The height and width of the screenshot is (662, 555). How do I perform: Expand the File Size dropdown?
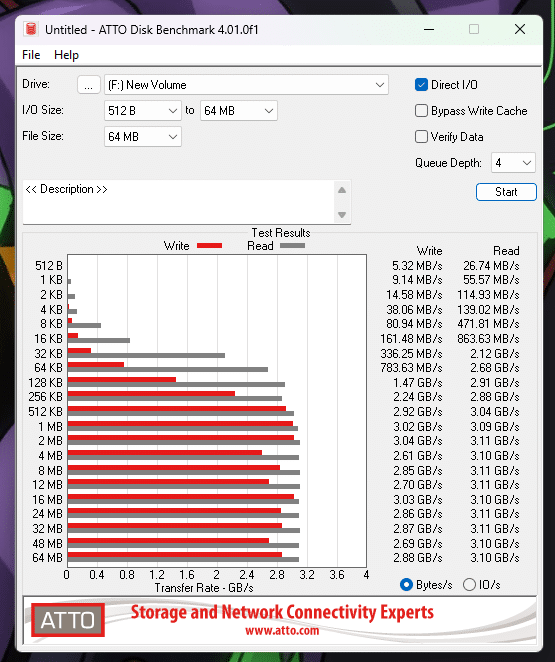[143, 137]
